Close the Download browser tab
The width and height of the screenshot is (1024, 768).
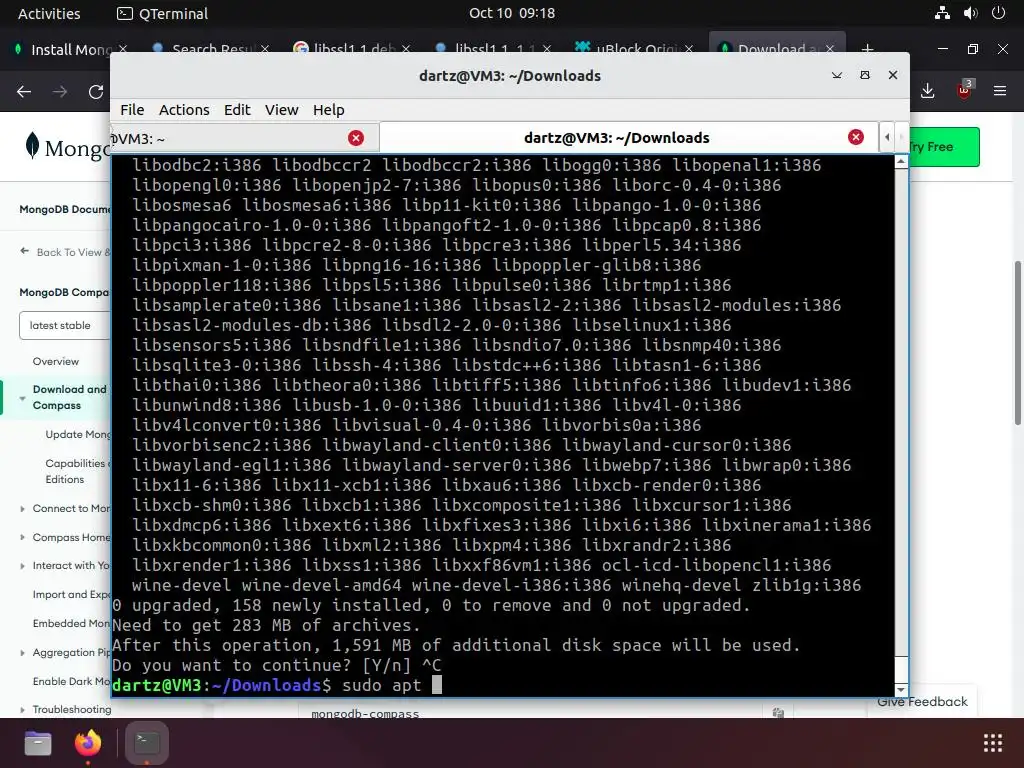point(829,50)
